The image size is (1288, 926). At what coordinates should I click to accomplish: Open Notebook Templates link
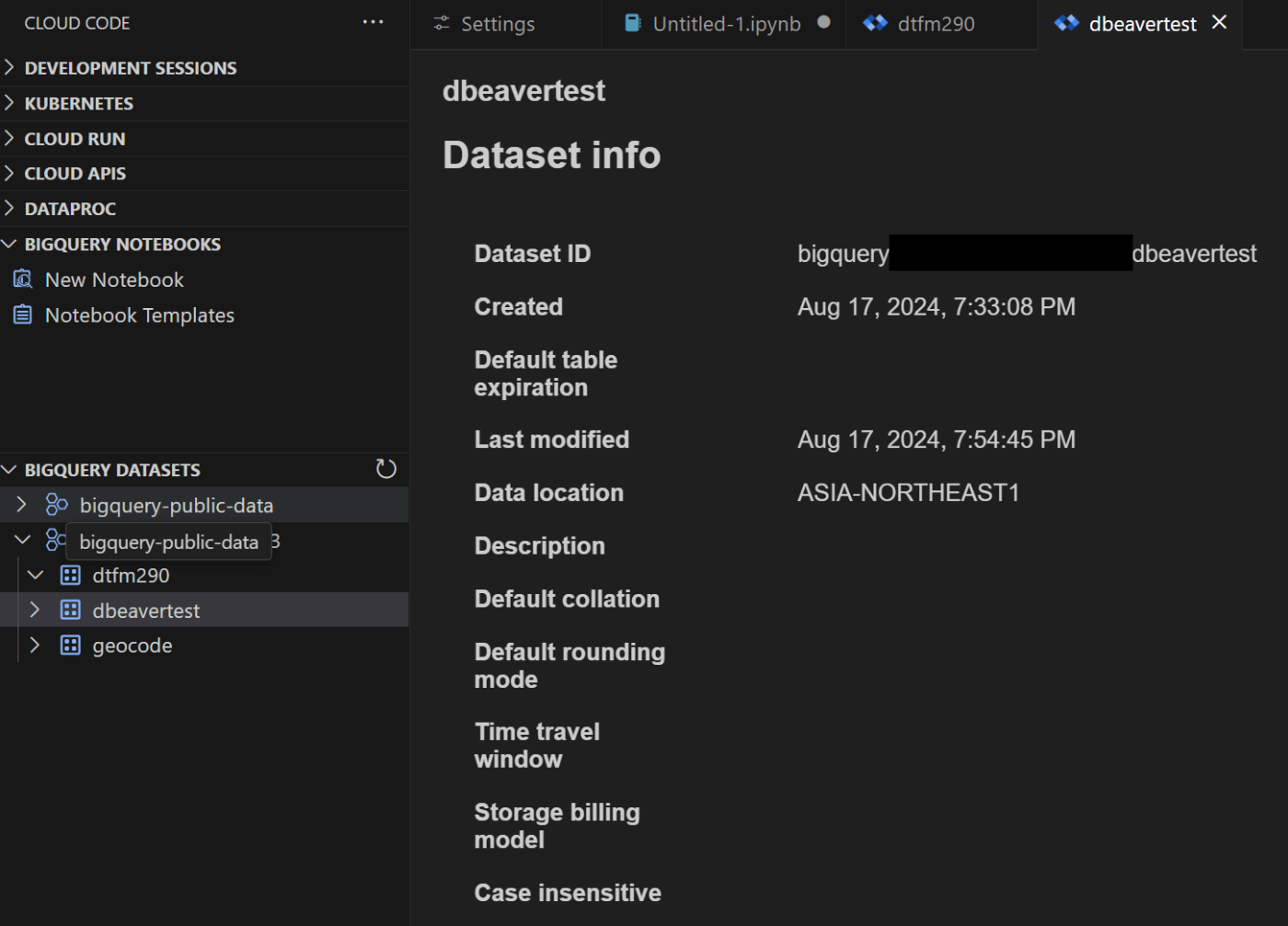point(139,315)
